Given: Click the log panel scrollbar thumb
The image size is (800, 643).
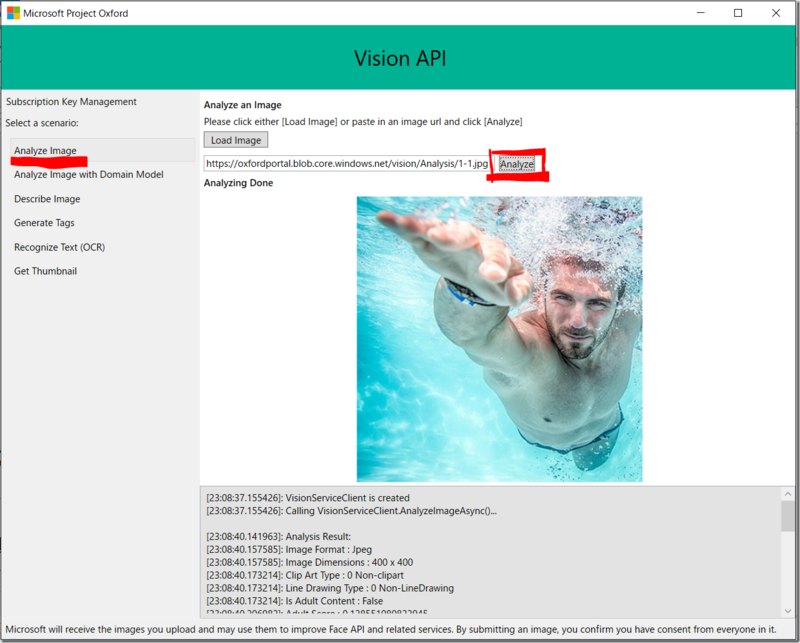Looking at the screenshot, I should [788, 516].
